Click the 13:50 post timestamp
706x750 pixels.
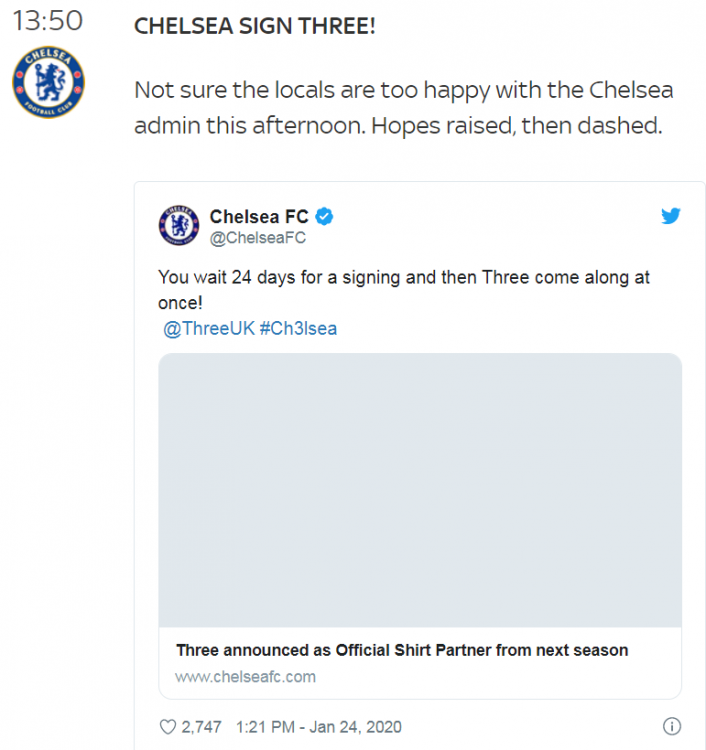click(47, 21)
